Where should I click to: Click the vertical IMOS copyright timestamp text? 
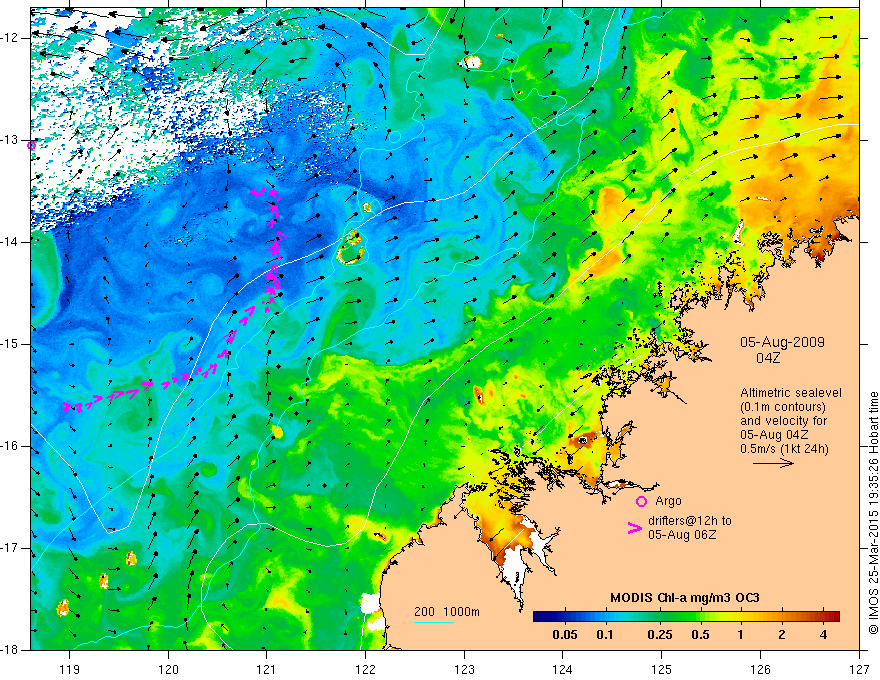873,513
